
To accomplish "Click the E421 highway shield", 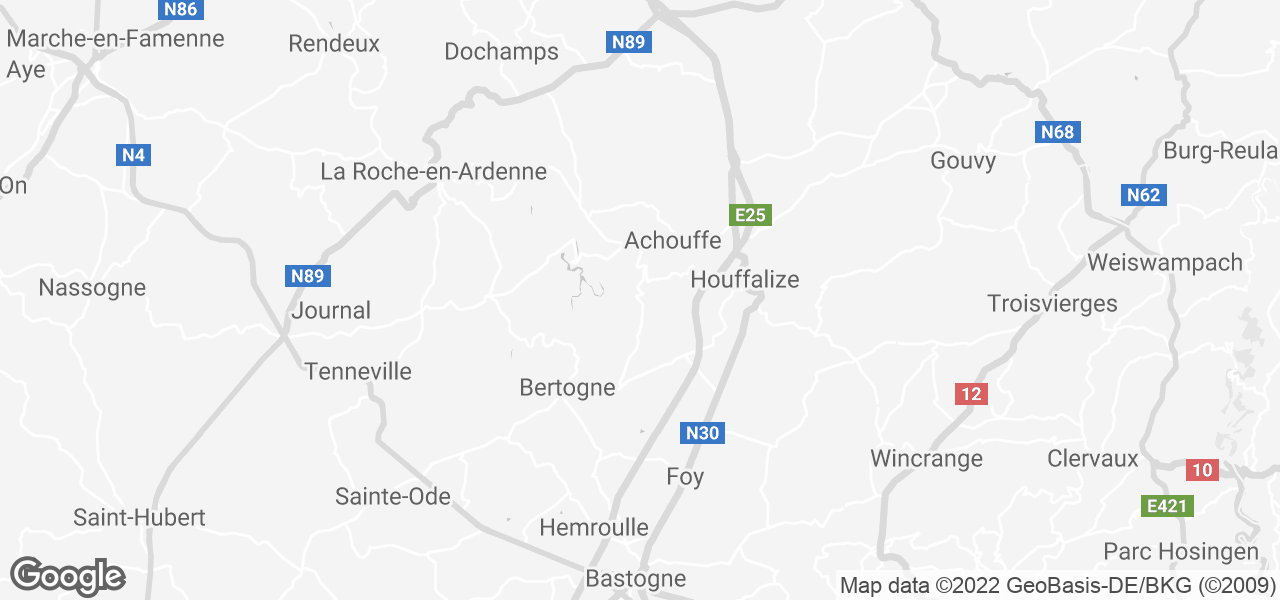I will 1167,506.
